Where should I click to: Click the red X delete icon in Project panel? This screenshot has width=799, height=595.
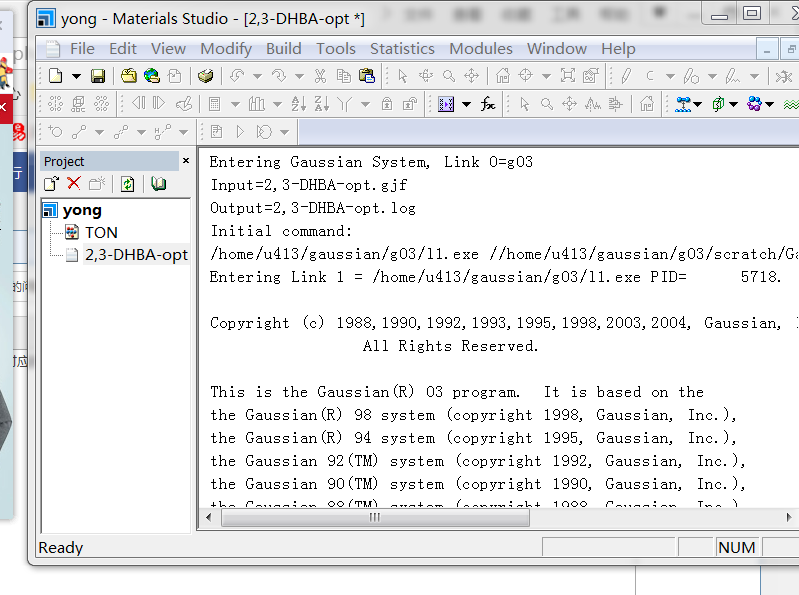(74, 183)
